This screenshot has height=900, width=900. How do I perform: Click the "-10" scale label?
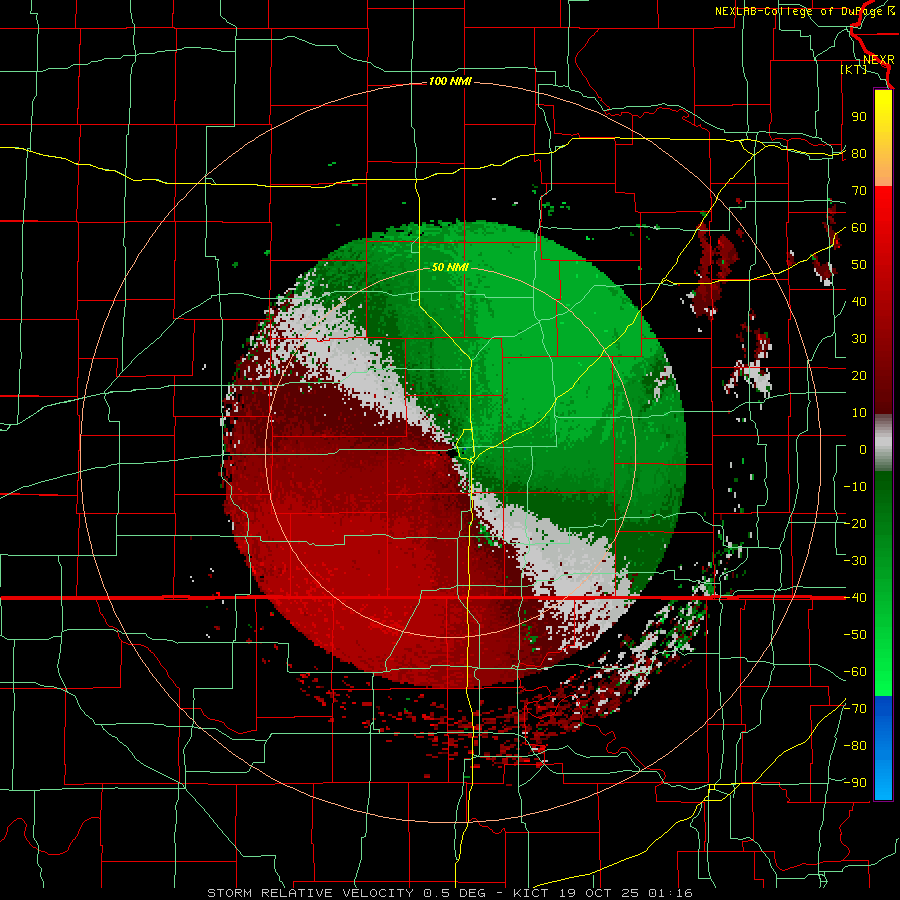coord(855,487)
